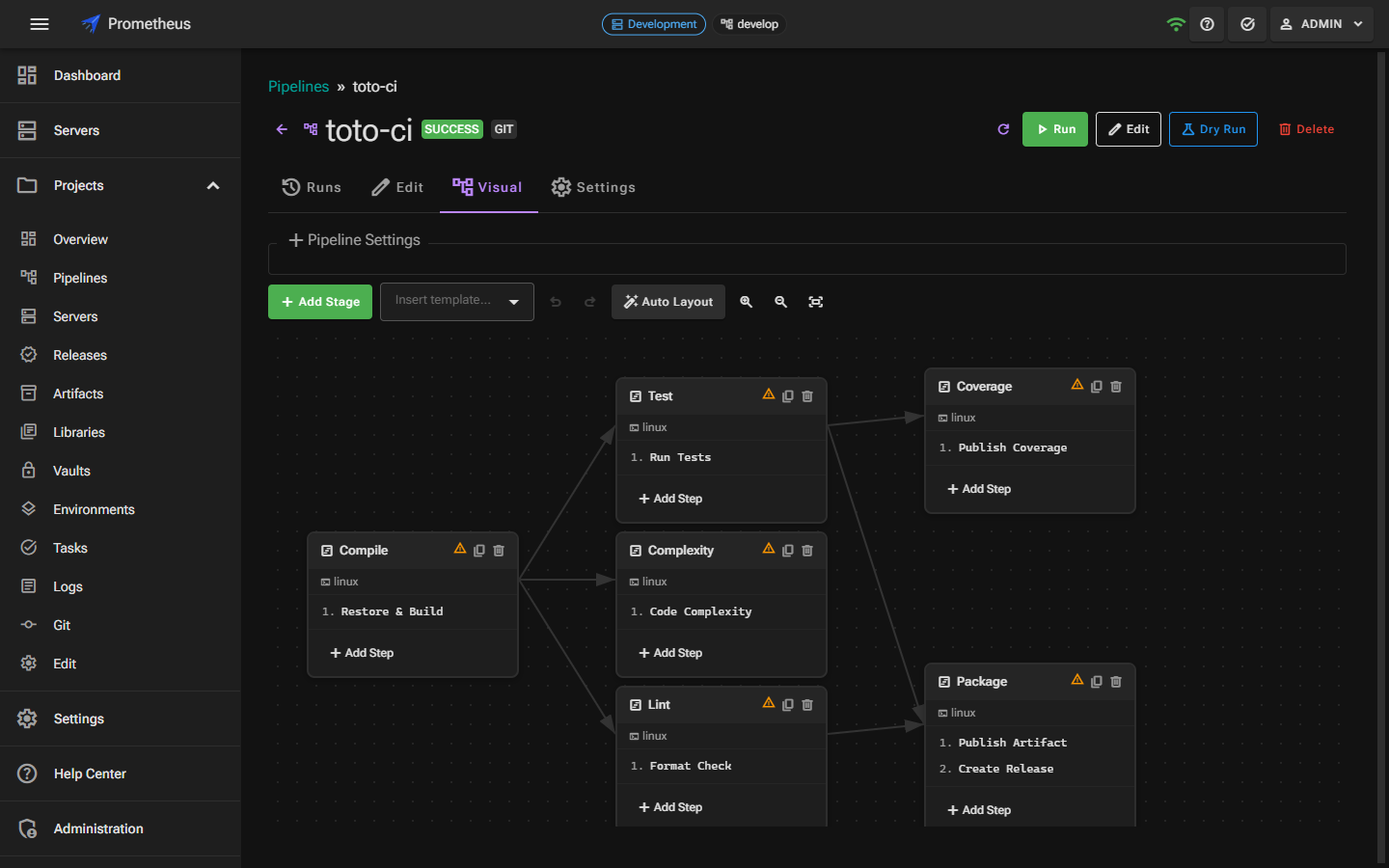Collapse the Projects sidebar section

[x=213, y=186]
